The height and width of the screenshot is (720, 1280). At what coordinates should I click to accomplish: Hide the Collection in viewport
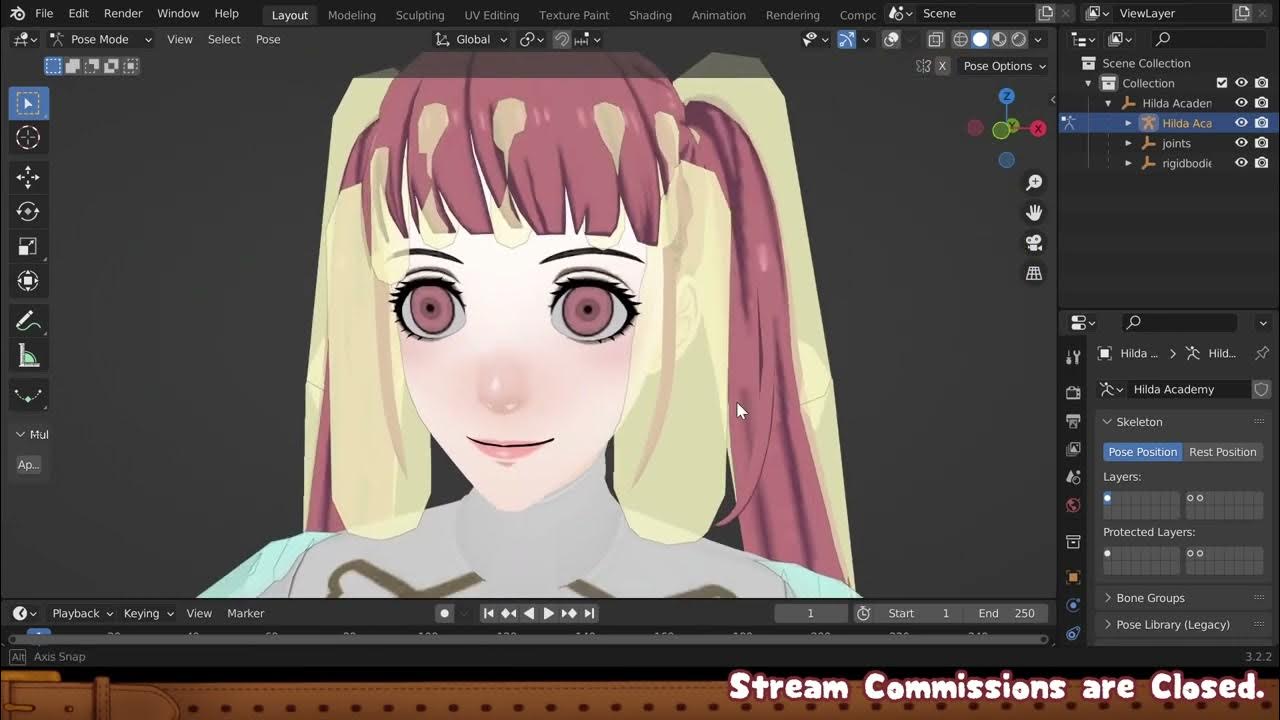tap(1241, 83)
